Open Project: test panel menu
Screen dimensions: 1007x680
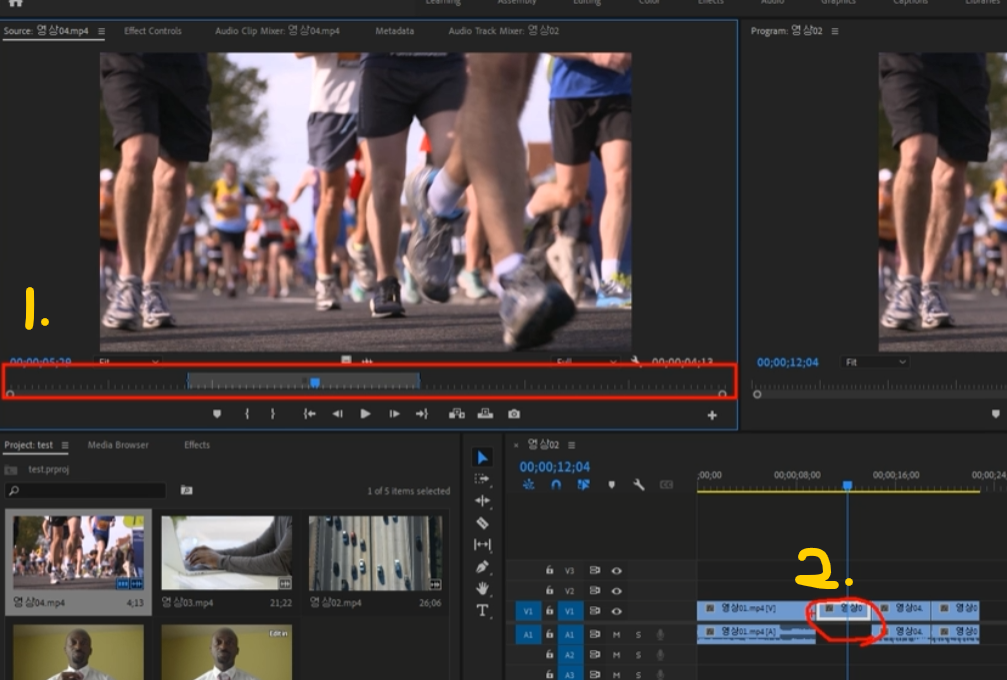pos(65,445)
